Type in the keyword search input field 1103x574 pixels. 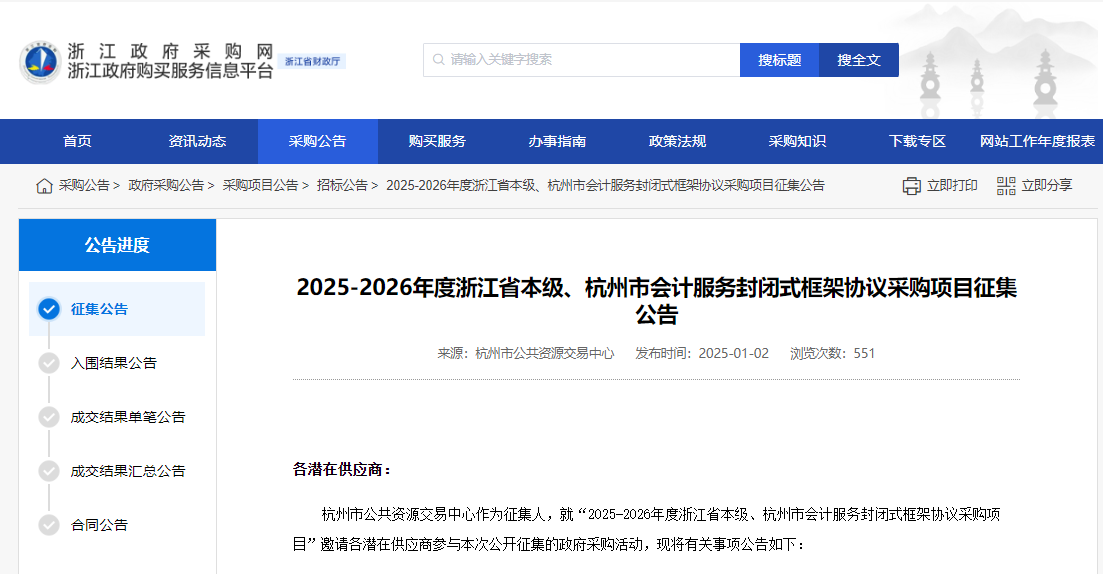[590, 60]
